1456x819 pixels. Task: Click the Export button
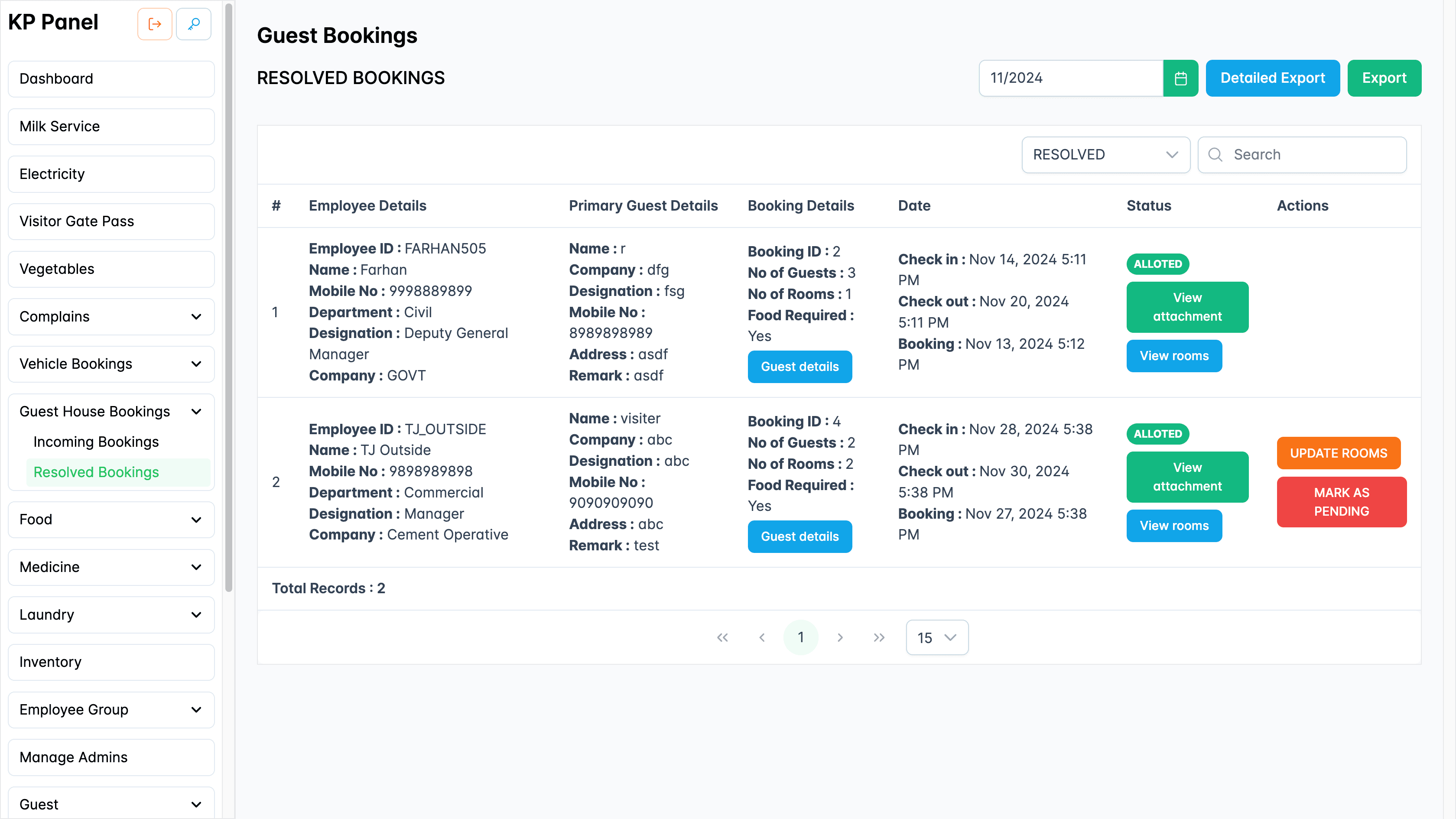pos(1384,78)
